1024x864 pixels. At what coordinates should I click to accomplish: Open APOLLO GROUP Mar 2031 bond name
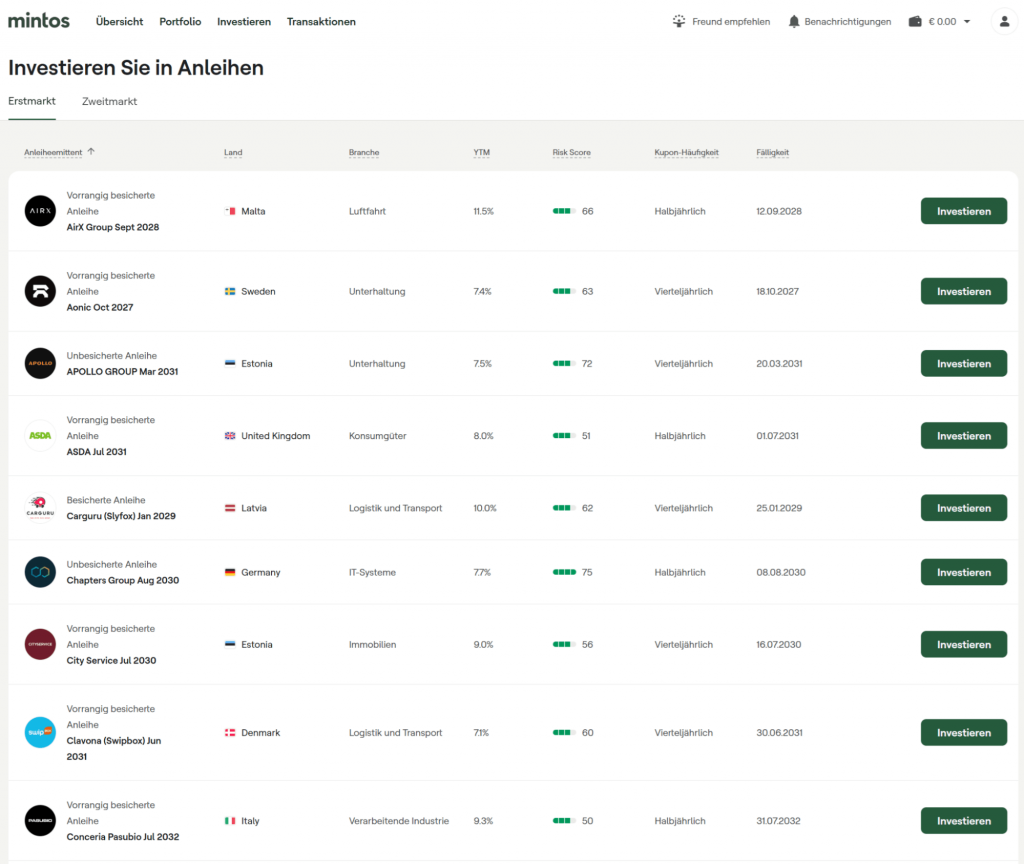pyautogui.click(x=122, y=372)
